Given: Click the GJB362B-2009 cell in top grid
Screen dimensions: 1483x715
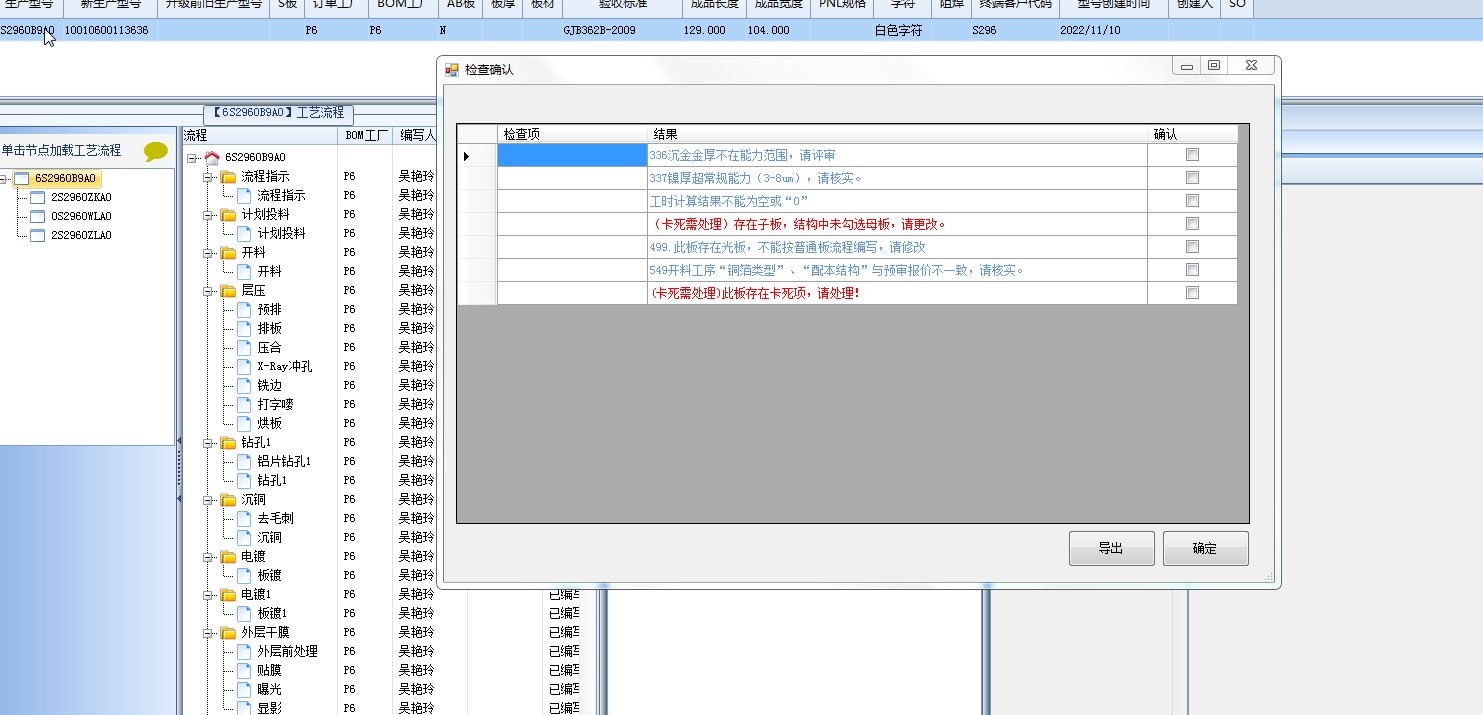Looking at the screenshot, I should (x=599, y=30).
